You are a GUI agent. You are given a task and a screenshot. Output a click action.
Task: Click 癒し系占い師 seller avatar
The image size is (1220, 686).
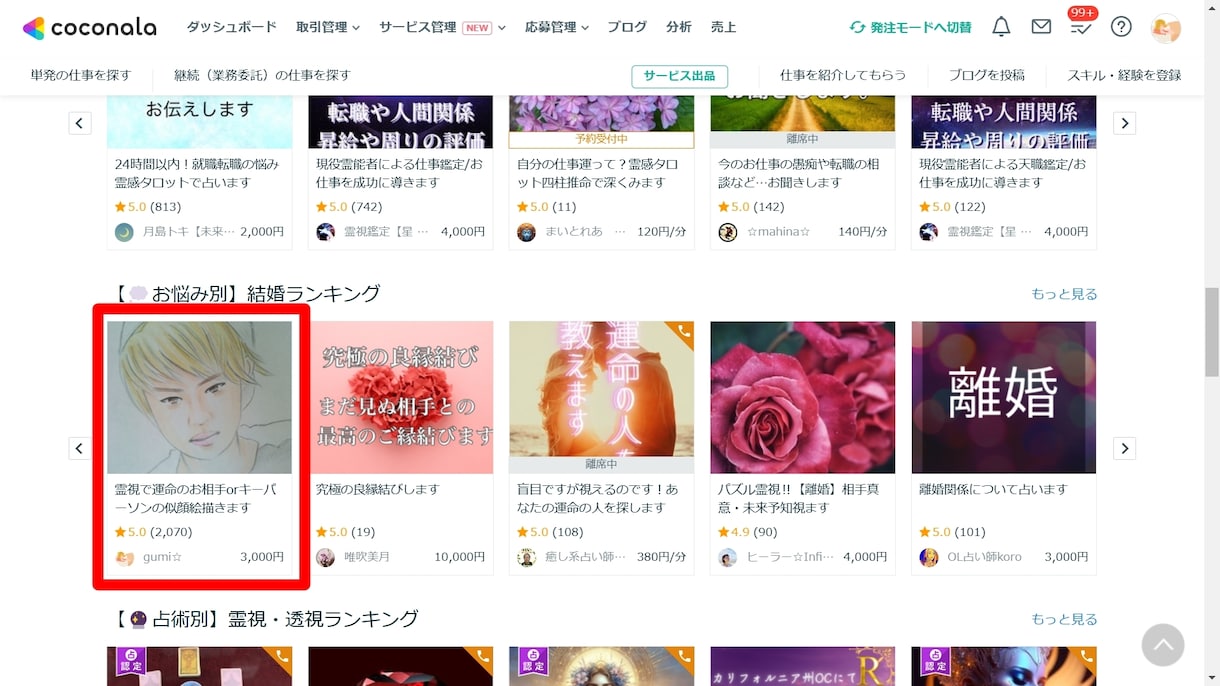(527, 557)
